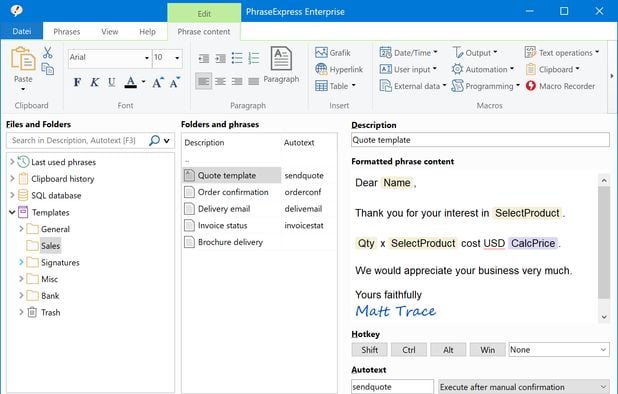Screen dimensions: 618x394
Task: Click PhraseExpress app logo icon
Action: pos(16,11)
